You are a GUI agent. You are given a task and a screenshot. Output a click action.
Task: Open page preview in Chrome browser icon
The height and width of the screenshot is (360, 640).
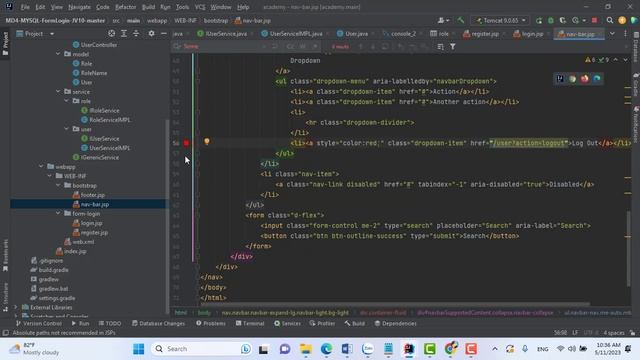pyautogui.click(x=572, y=79)
